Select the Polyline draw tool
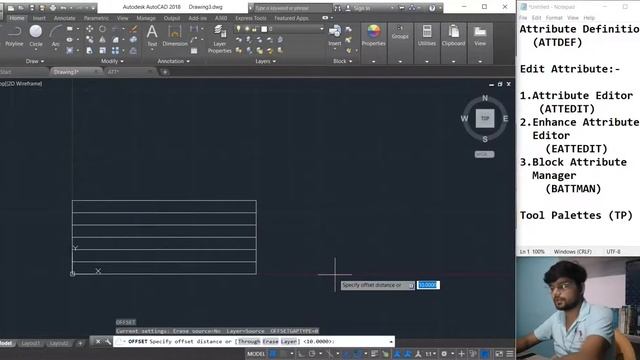Screen dimensions: 640x360 14,36
